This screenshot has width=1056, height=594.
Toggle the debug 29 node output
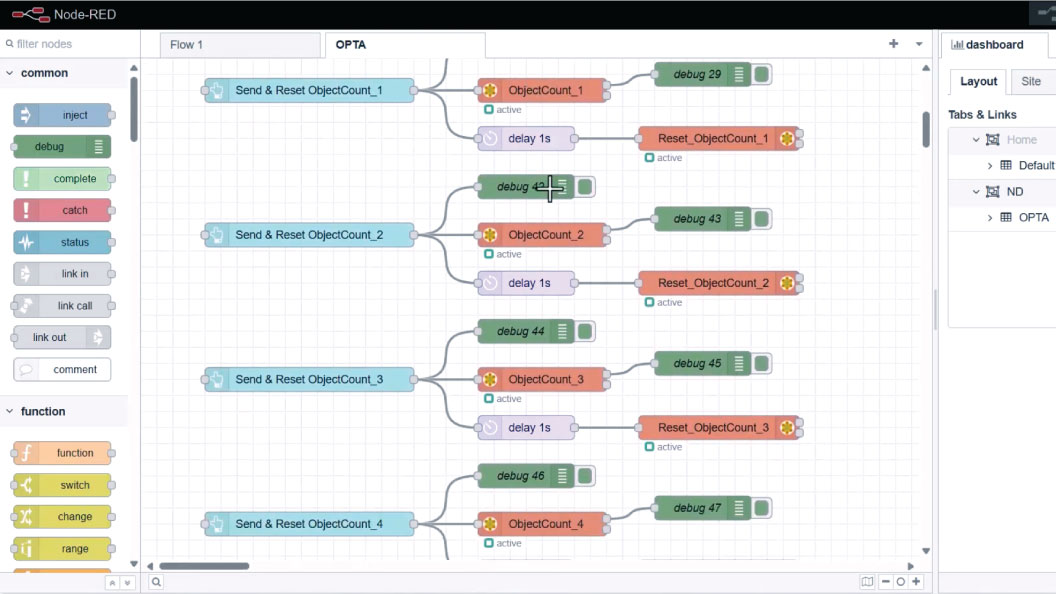tap(762, 74)
